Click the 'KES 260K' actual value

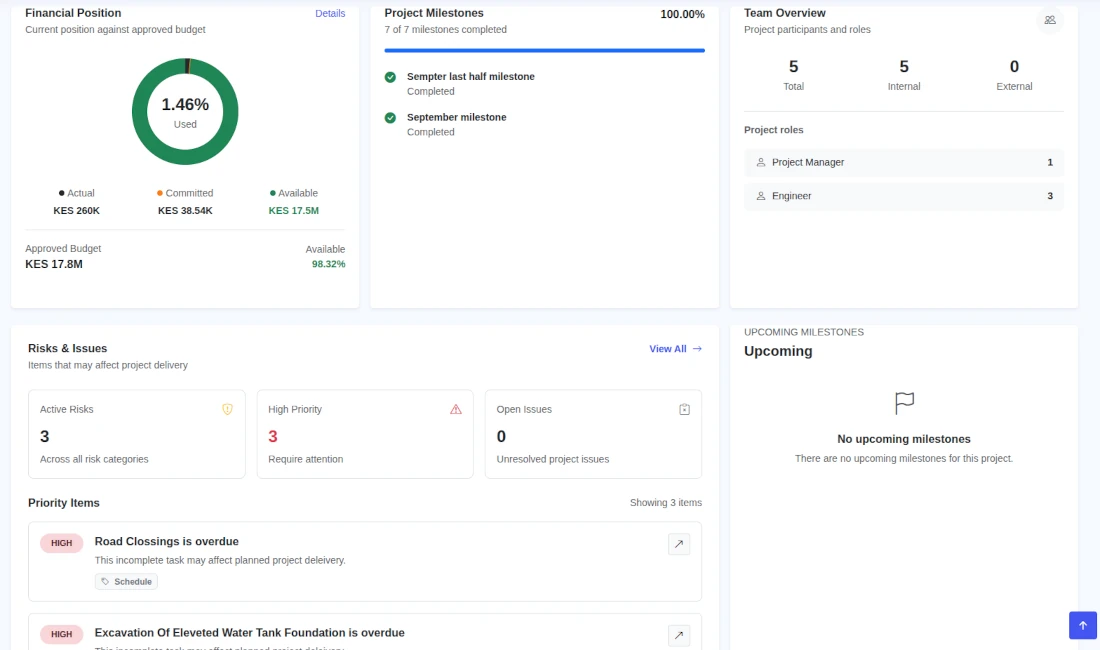76,210
